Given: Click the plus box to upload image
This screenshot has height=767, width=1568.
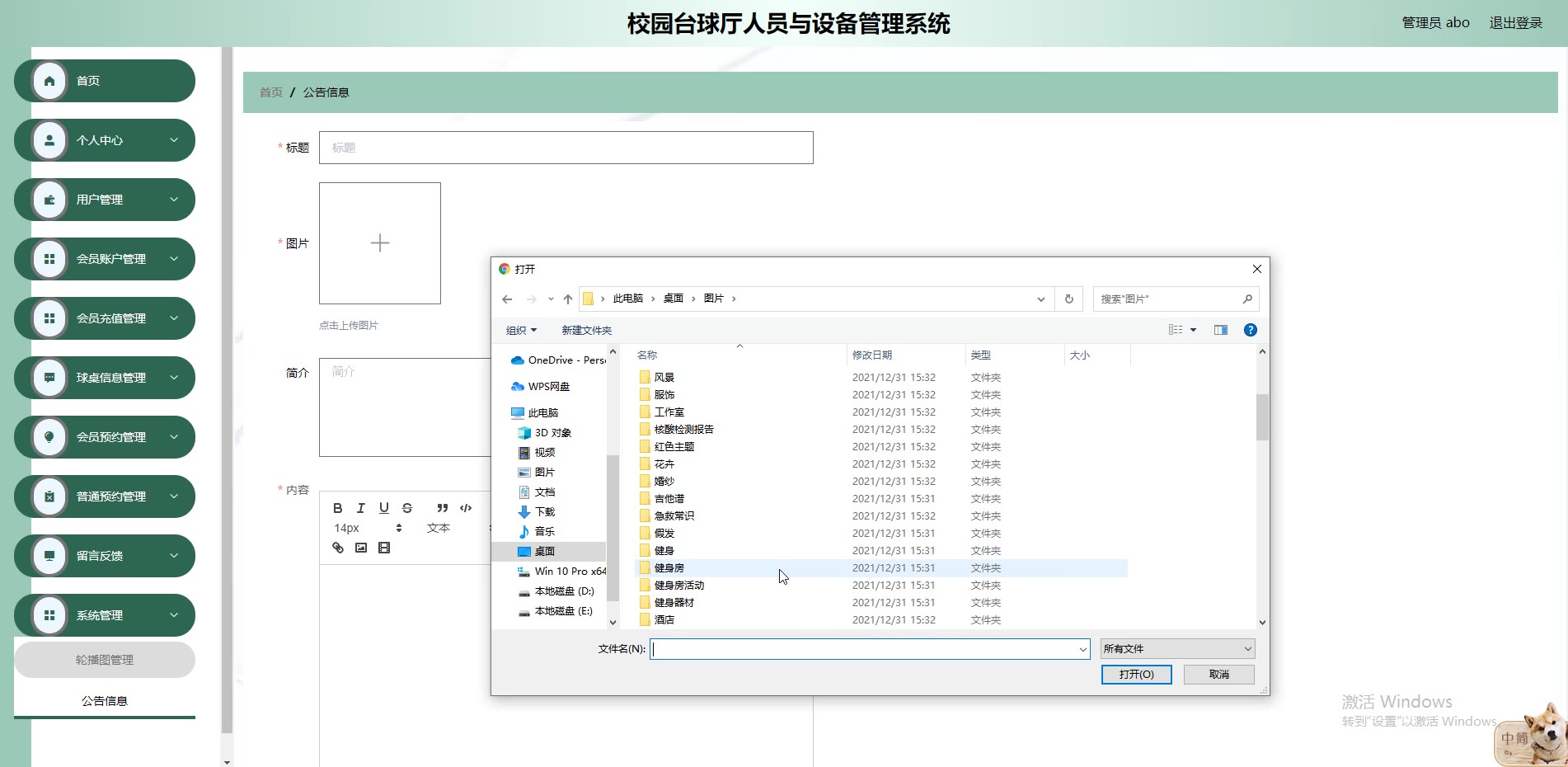Looking at the screenshot, I should [380, 243].
